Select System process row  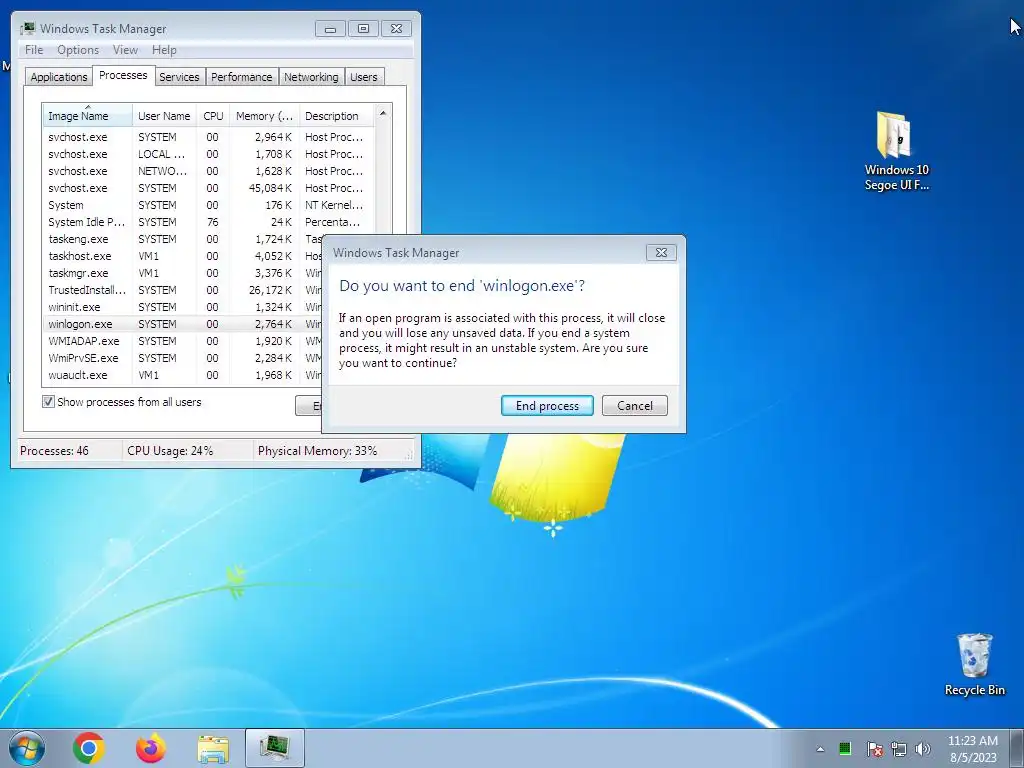point(209,205)
